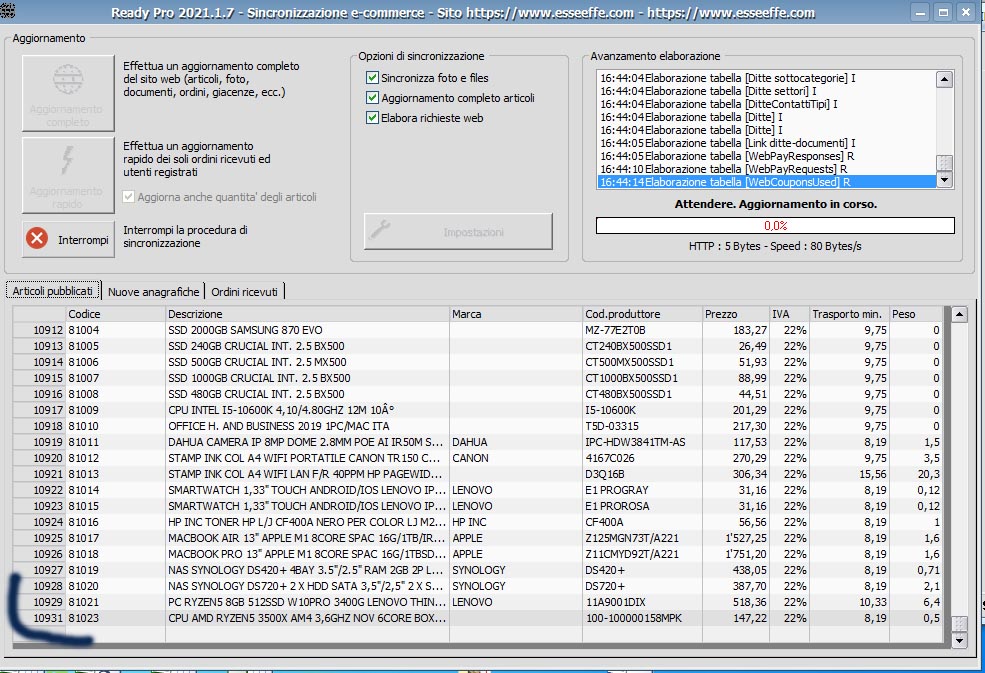Click log list scroll up arrow
Image resolution: width=985 pixels, height=673 pixels.
click(944, 79)
